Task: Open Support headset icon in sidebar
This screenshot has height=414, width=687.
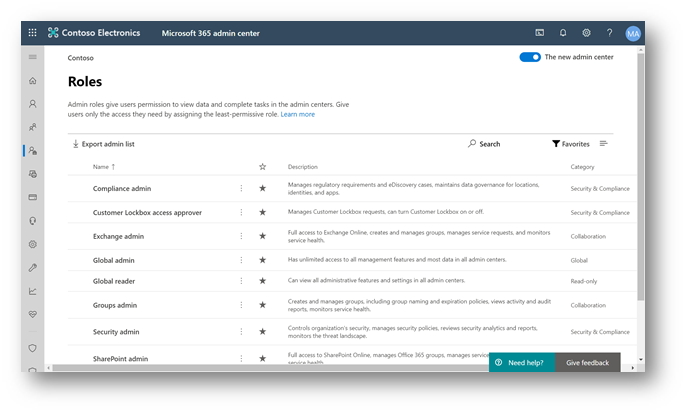Action: [x=32, y=221]
